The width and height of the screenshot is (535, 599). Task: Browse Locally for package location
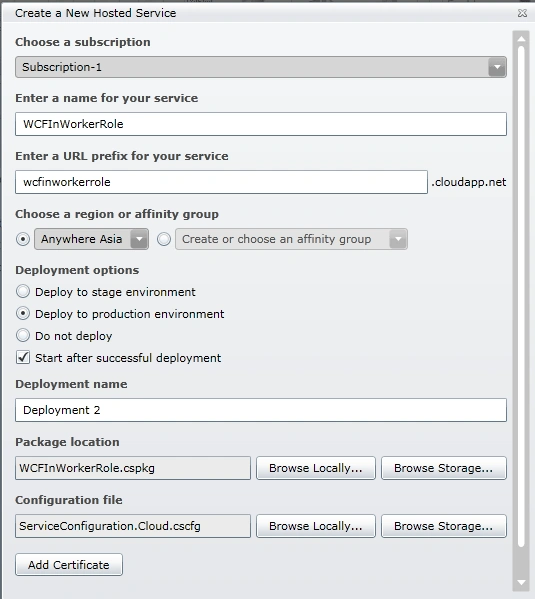pyautogui.click(x=316, y=468)
